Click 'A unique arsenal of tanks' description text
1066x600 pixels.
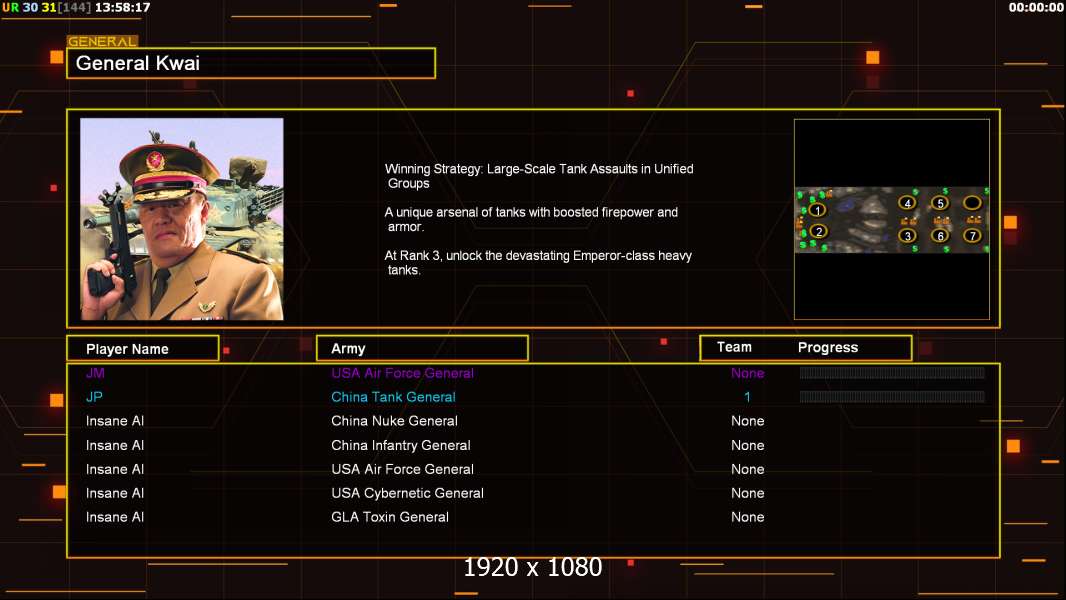[x=531, y=219]
